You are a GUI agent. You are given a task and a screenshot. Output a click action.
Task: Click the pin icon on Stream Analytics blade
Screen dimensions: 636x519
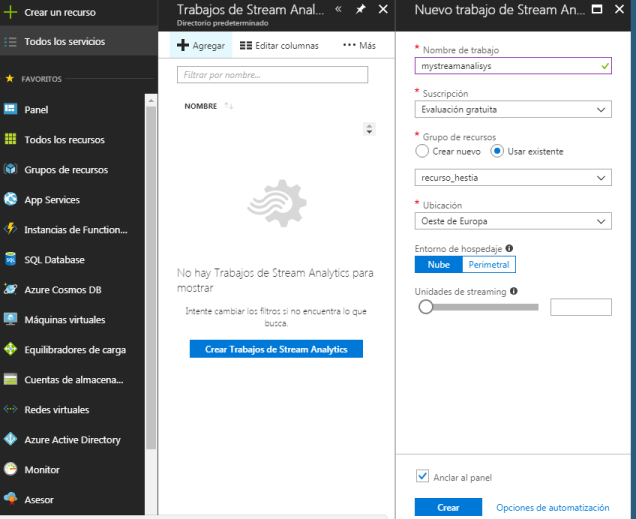click(x=360, y=9)
